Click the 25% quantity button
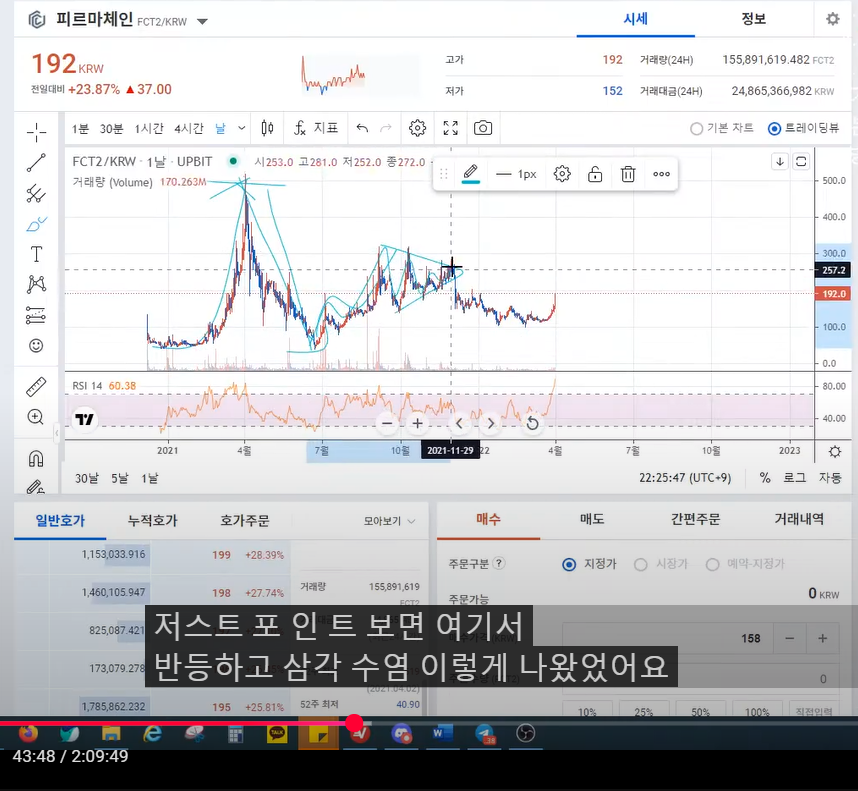The image size is (858, 791). (x=644, y=711)
